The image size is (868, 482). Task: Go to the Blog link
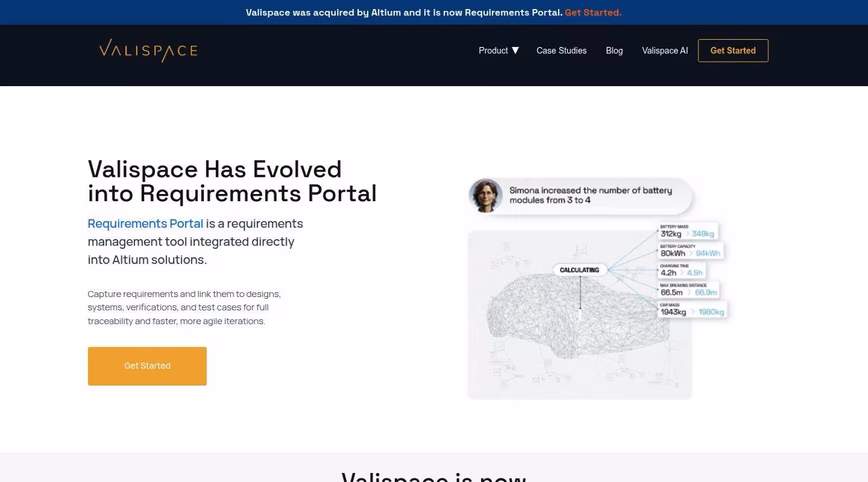click(x=614, y=50)
